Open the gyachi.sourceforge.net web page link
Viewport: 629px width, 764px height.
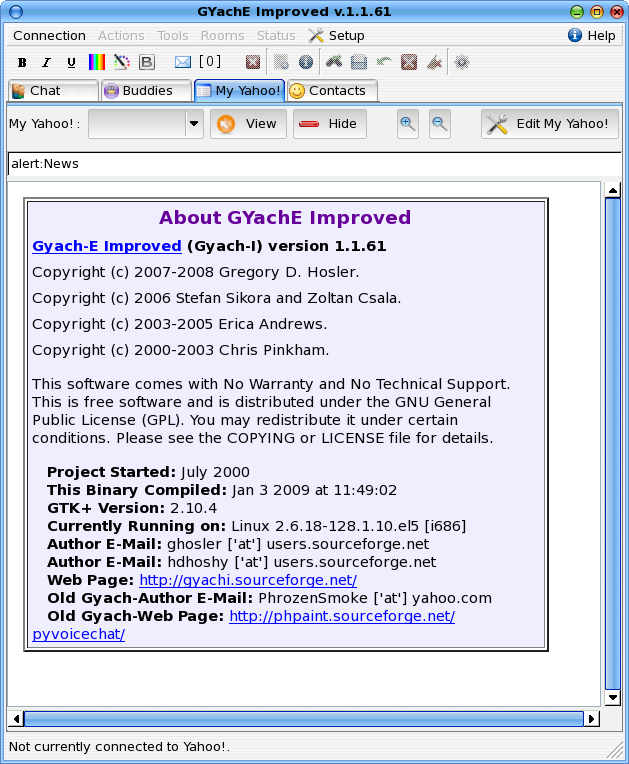tap(248, 580)
